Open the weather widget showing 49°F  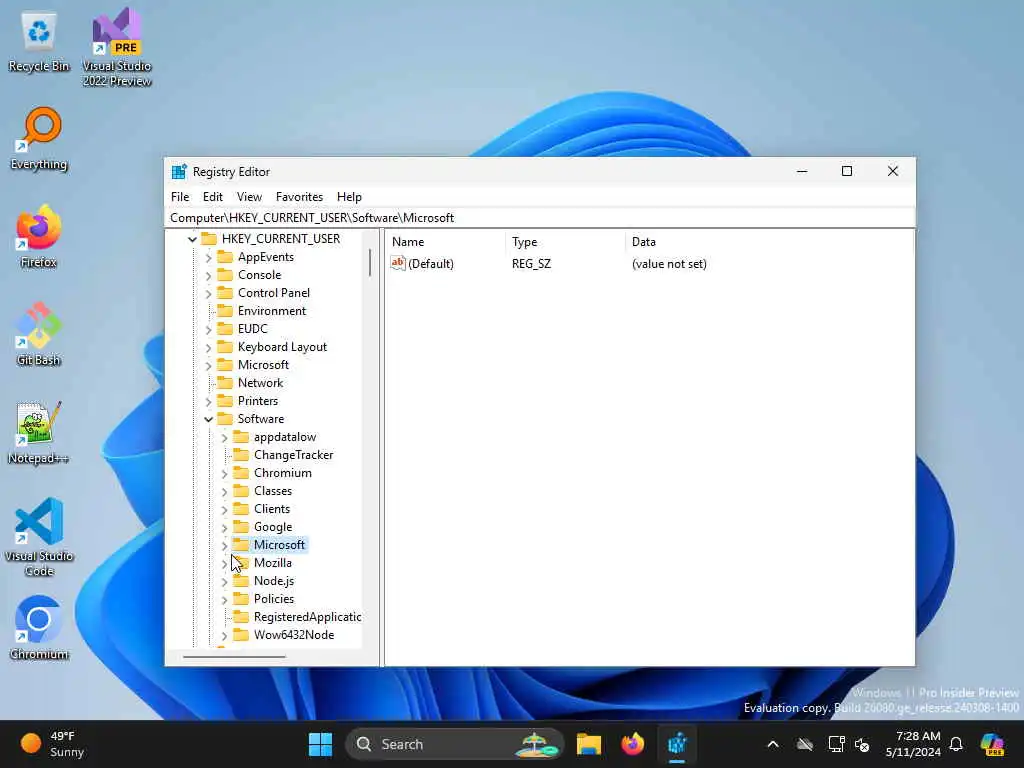pos(53,744)
